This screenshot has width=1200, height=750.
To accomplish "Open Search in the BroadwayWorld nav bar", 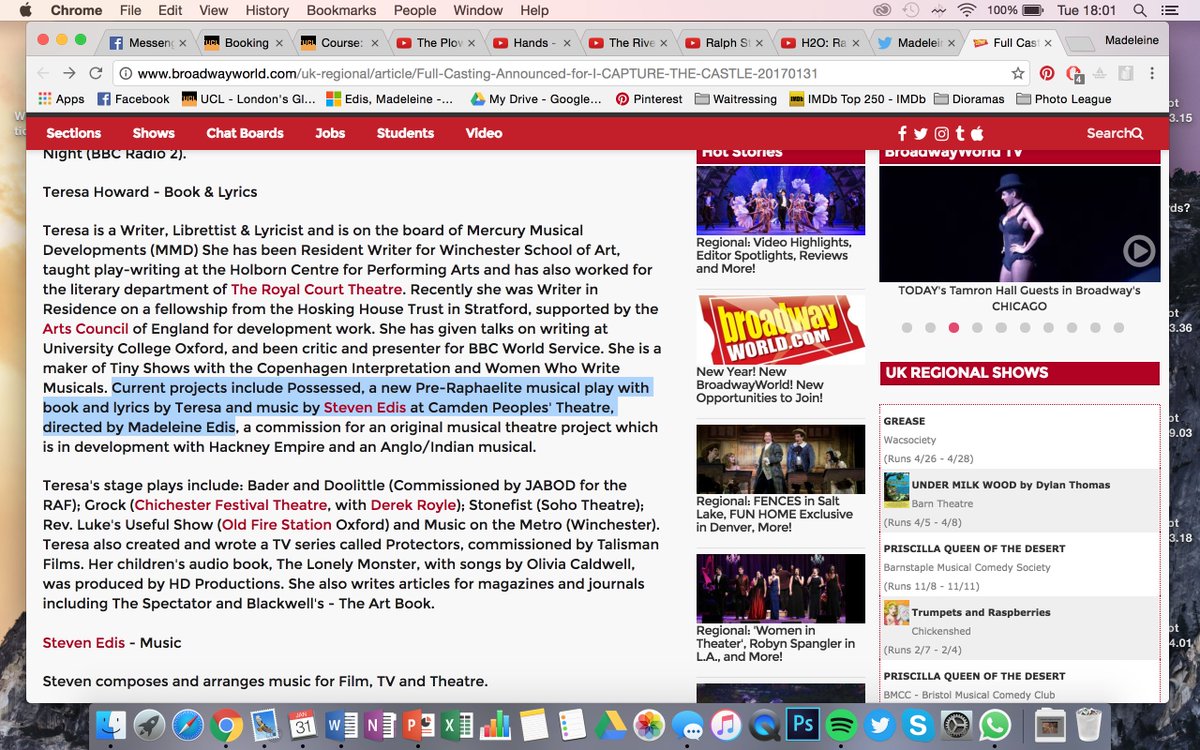I will [x=1115, y=133].
